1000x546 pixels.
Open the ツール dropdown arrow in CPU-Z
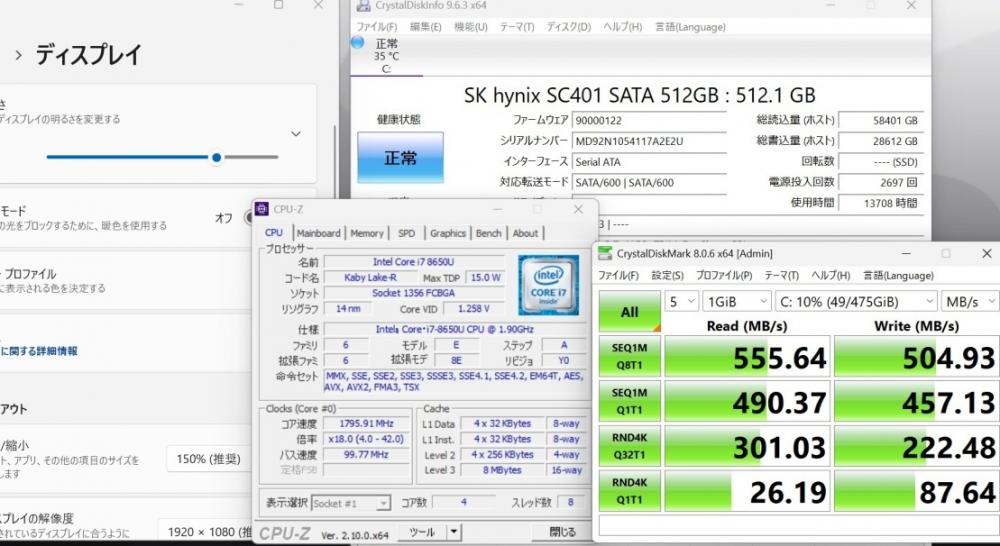453,531
